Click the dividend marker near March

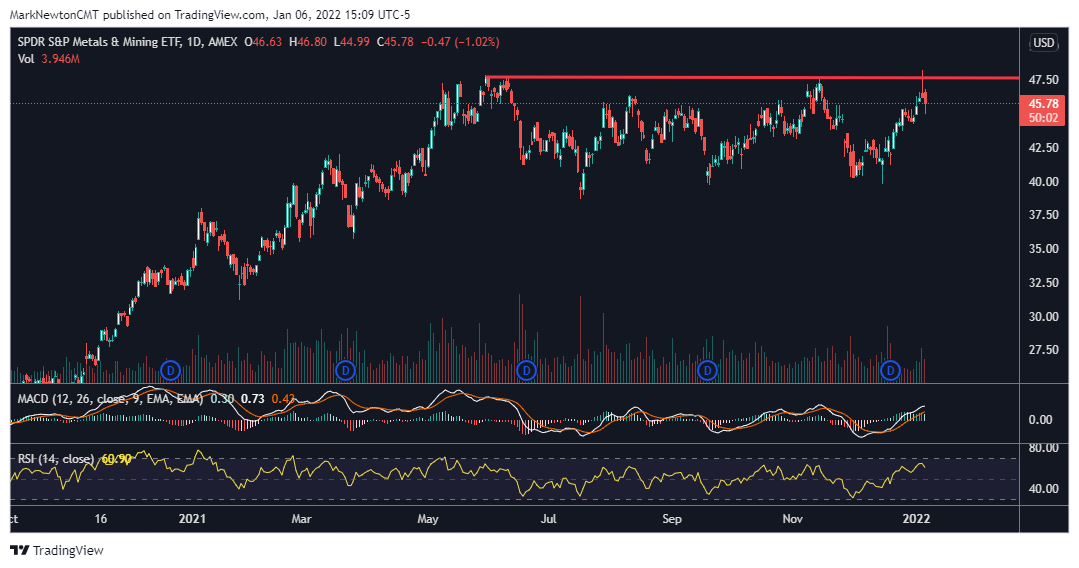tap(345, 370)
